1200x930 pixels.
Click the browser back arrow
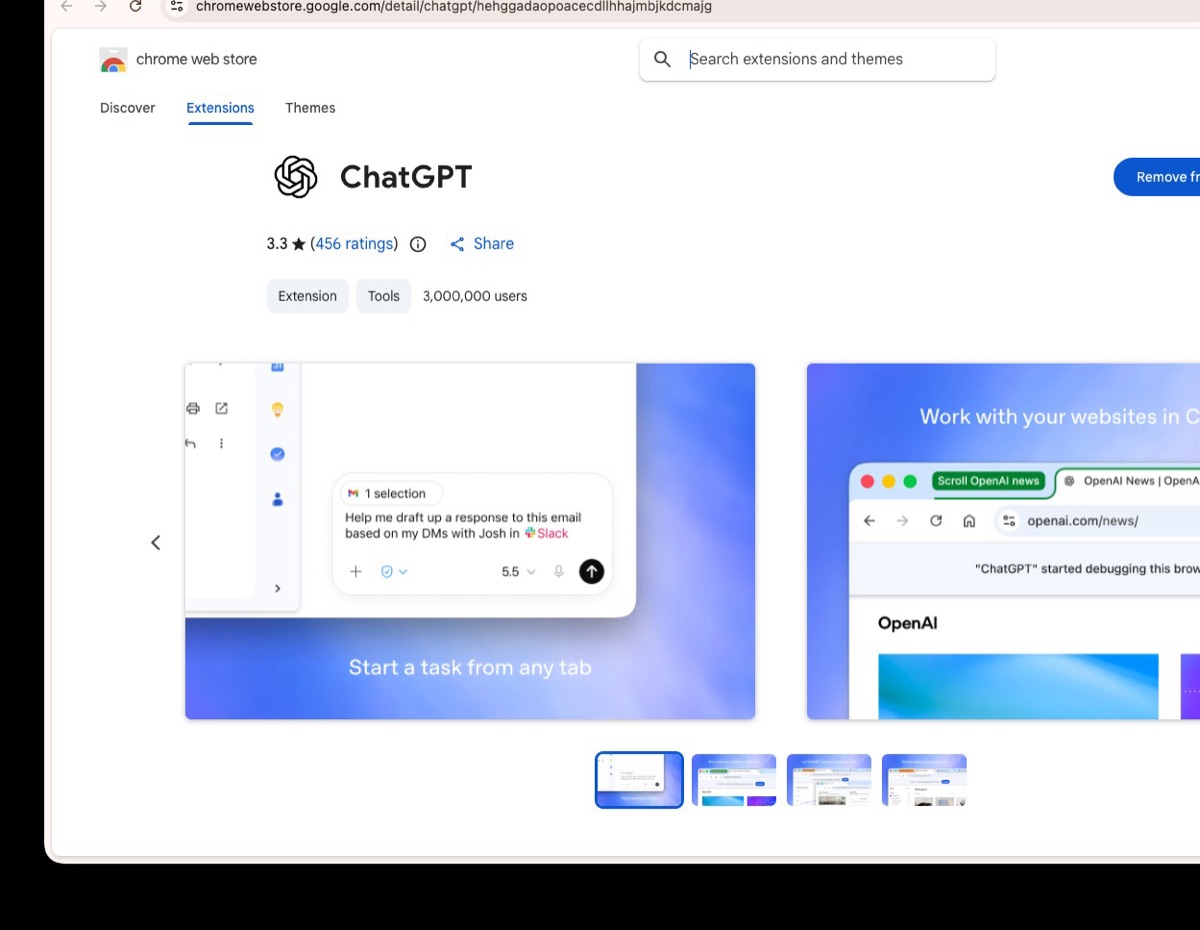[x=67, y=6]
